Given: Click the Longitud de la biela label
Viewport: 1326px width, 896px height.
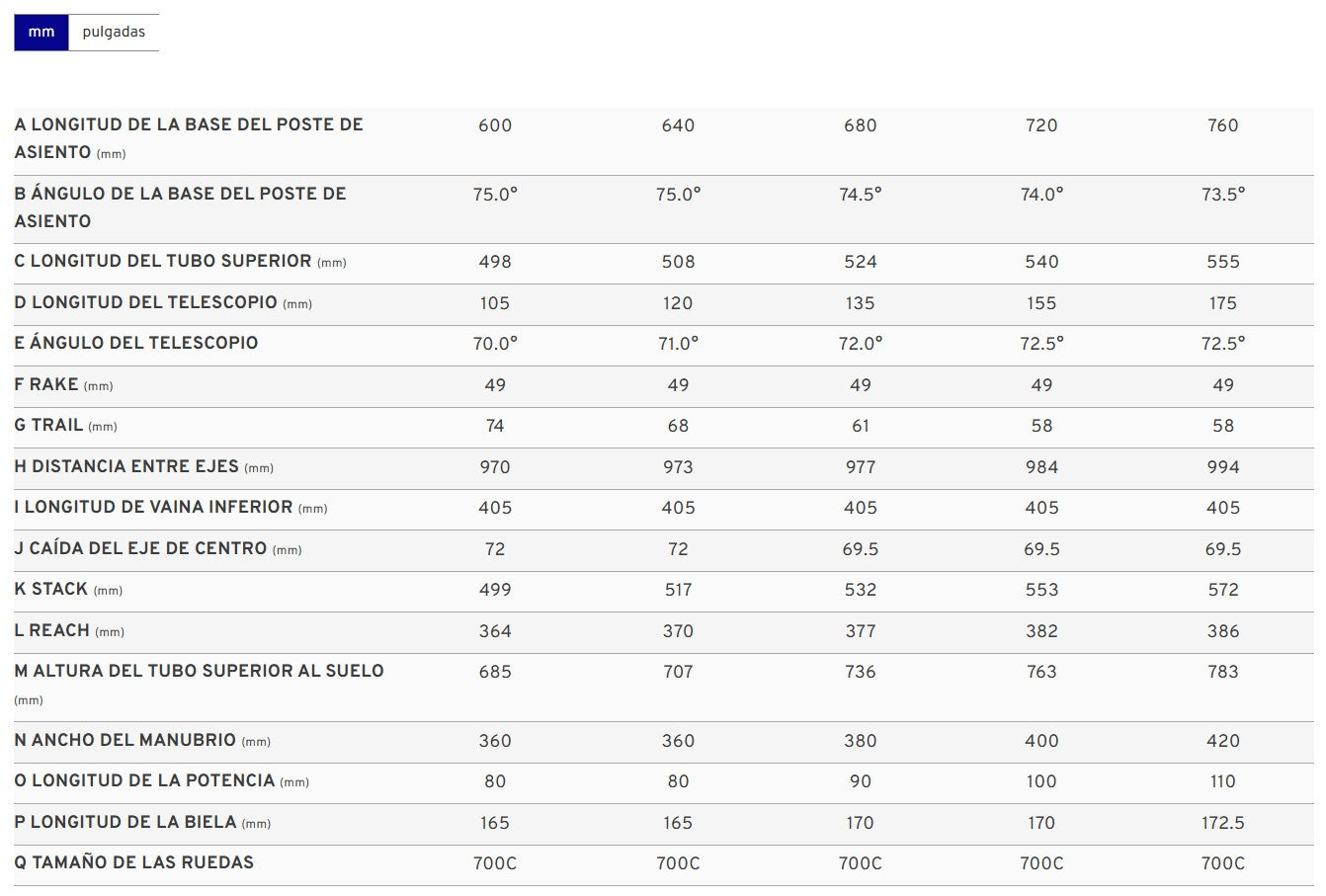Looking at the screenshot, I should [142, 823].
